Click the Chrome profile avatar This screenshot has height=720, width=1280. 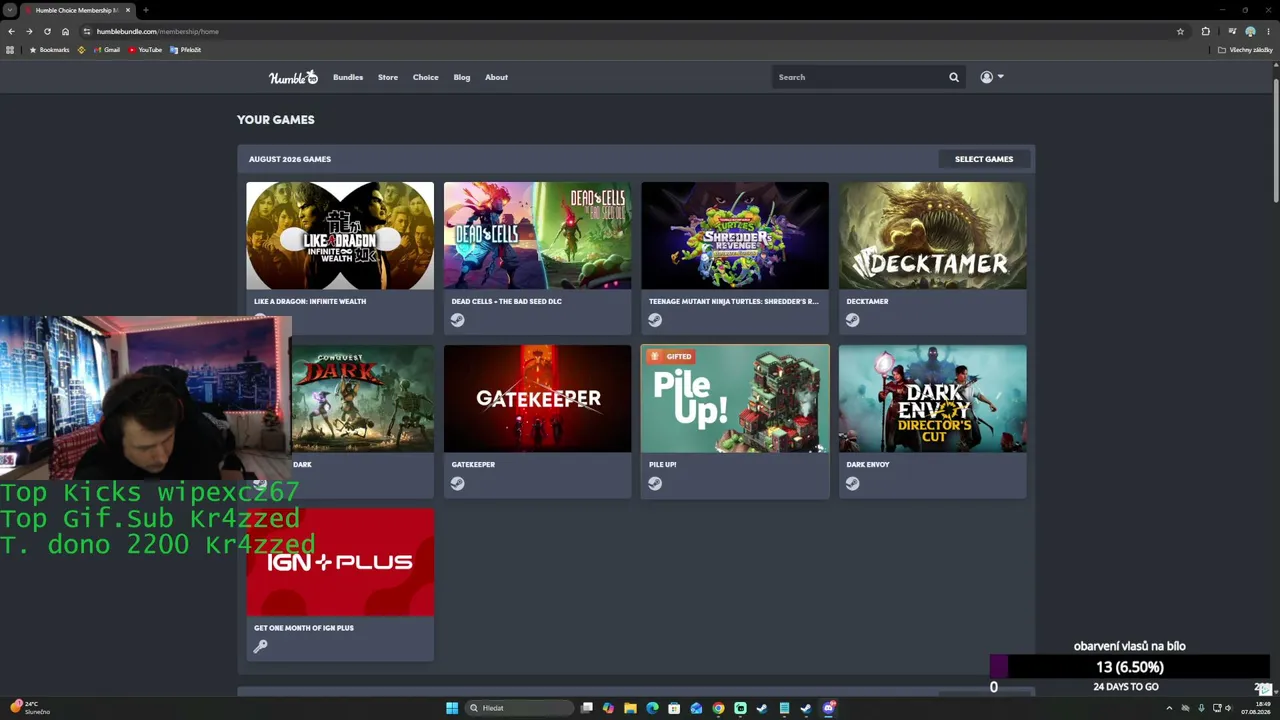coord(1250,31)
